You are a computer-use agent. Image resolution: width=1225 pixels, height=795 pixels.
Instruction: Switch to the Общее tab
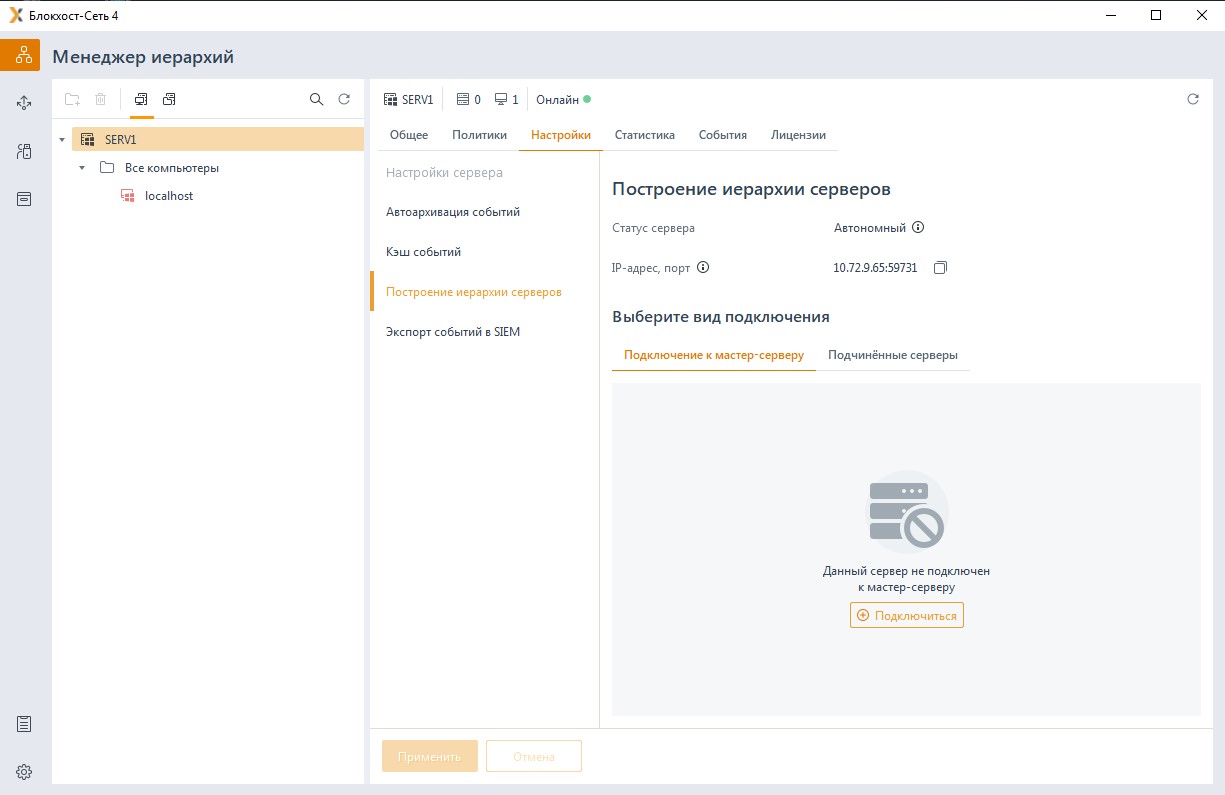409,135
